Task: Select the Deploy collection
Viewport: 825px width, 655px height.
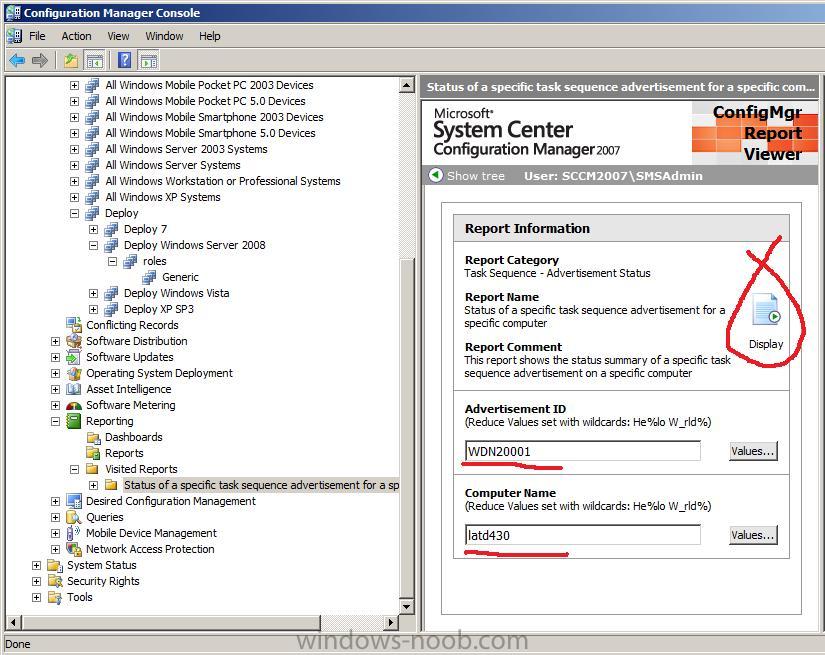Action: tap(122, 213)
